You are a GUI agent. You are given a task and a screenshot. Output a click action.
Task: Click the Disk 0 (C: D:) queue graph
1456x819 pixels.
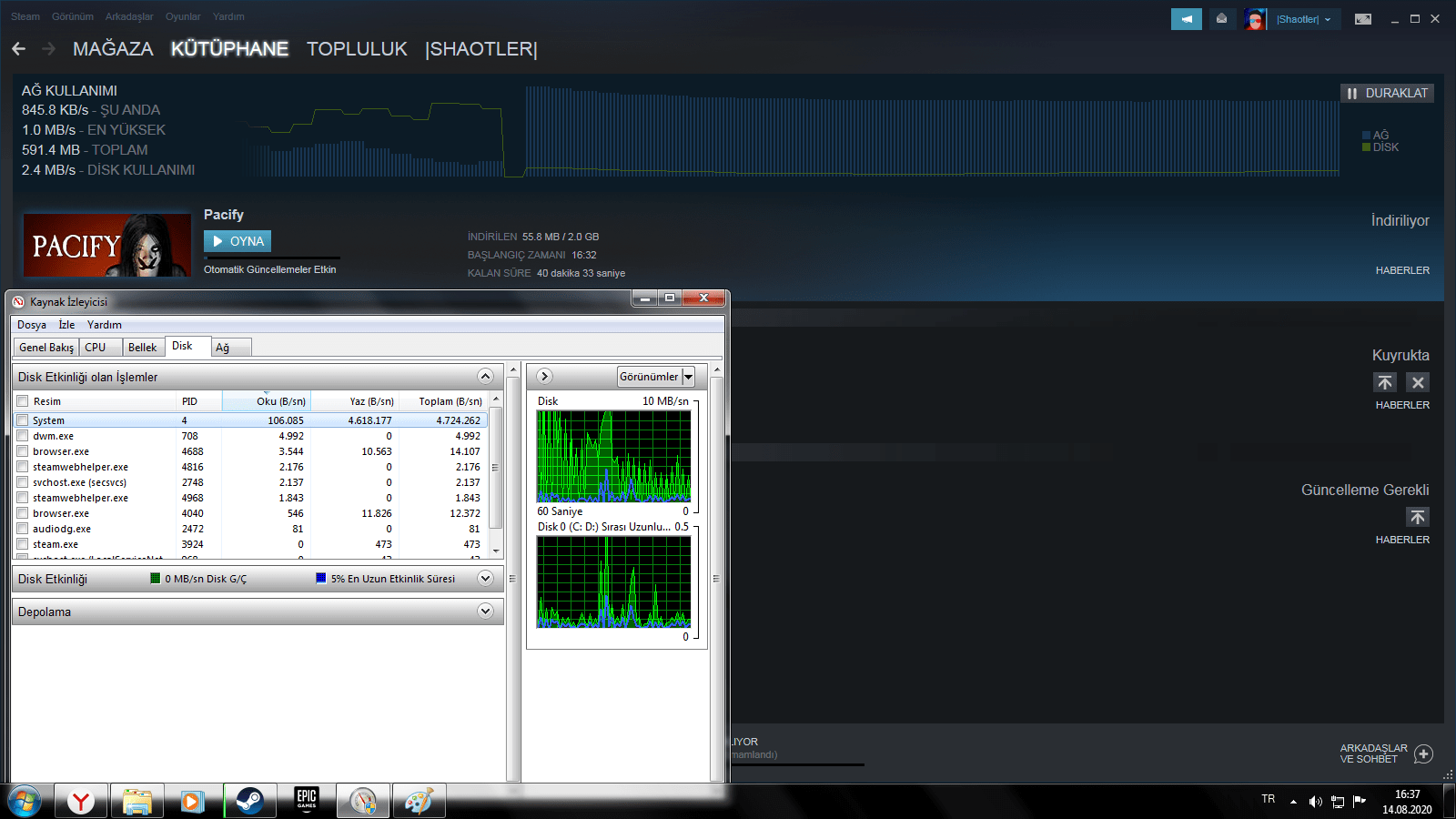coord(613,581)
